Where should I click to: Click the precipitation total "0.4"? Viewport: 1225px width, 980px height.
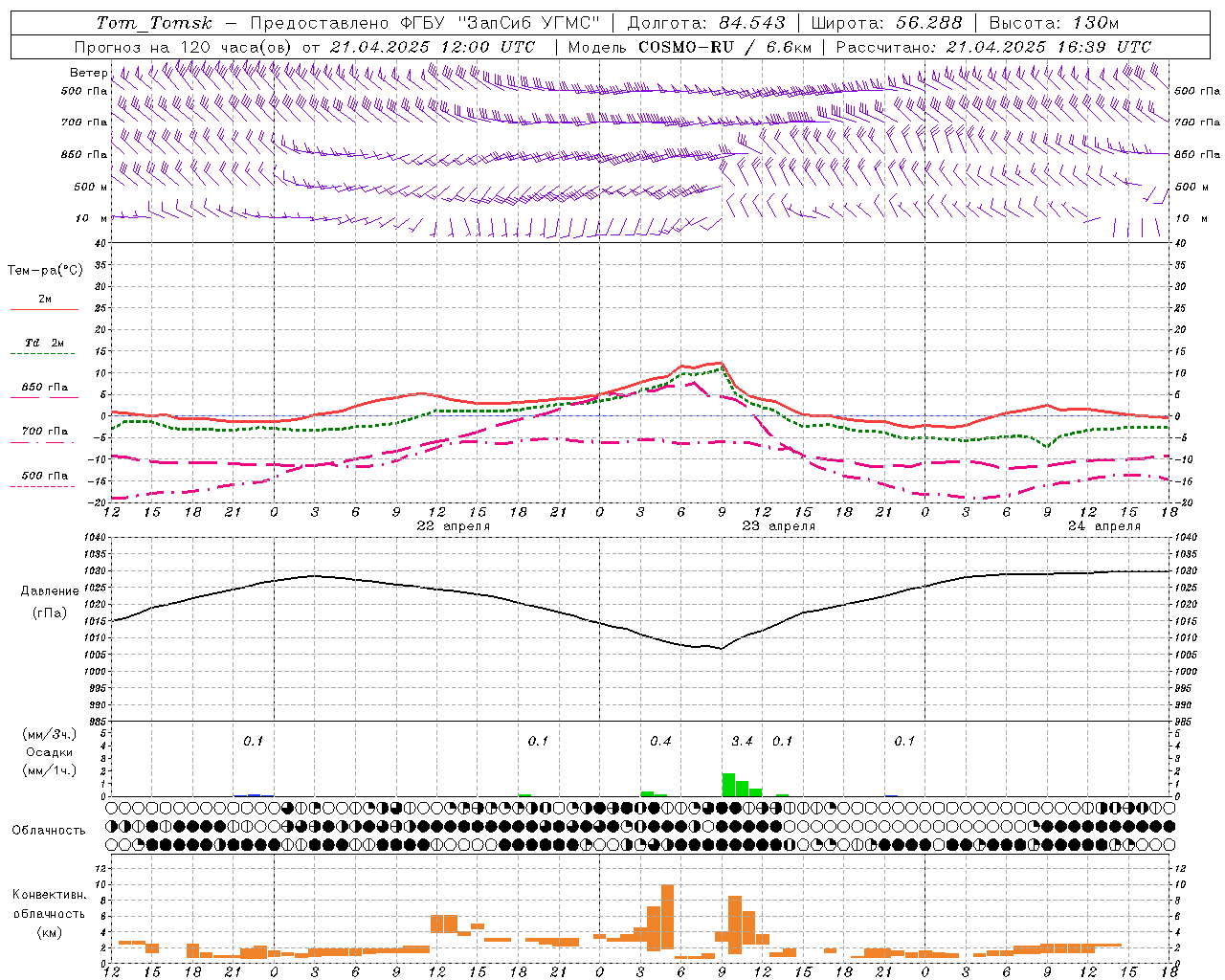click(x=660, y=741)
